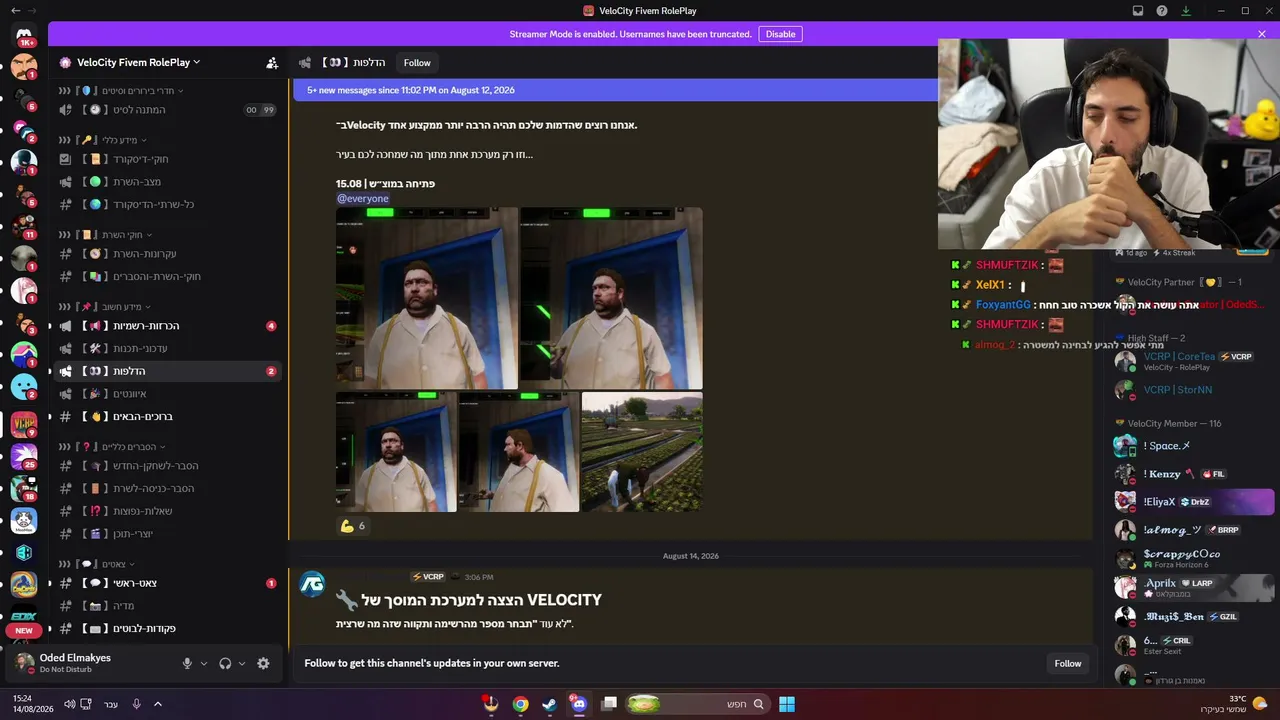Open the blue smiley face server icon
Viewport: 1280px width, 720px height.
coord(24,386)
